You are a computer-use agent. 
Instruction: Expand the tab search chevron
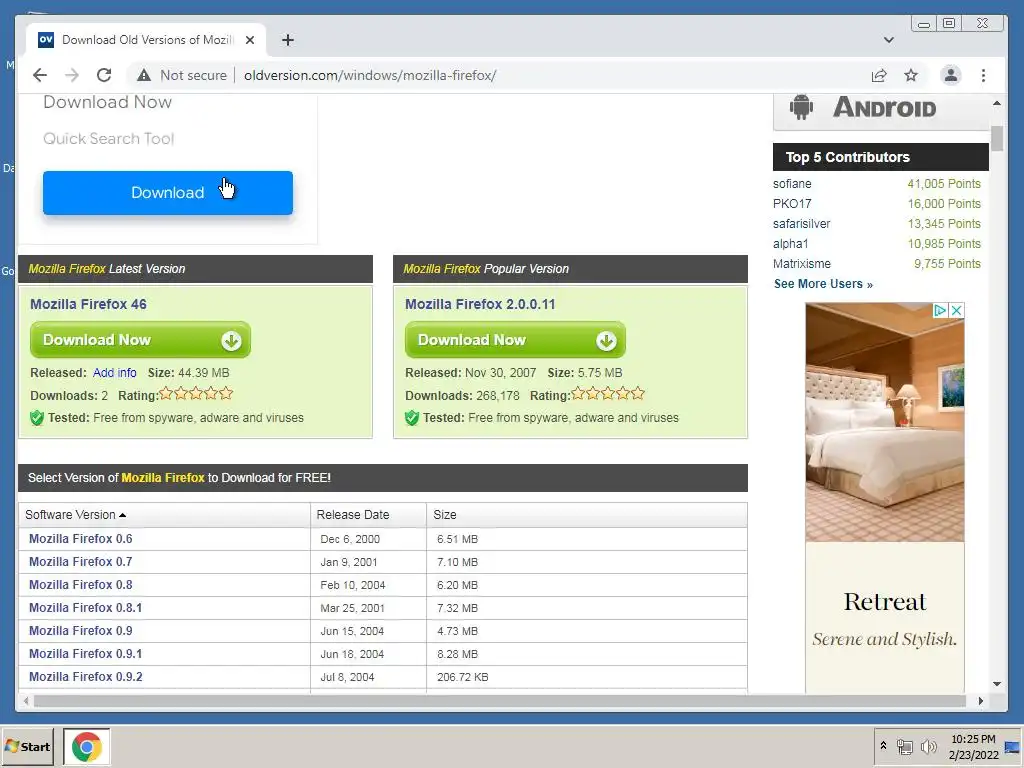click(889, 40)
